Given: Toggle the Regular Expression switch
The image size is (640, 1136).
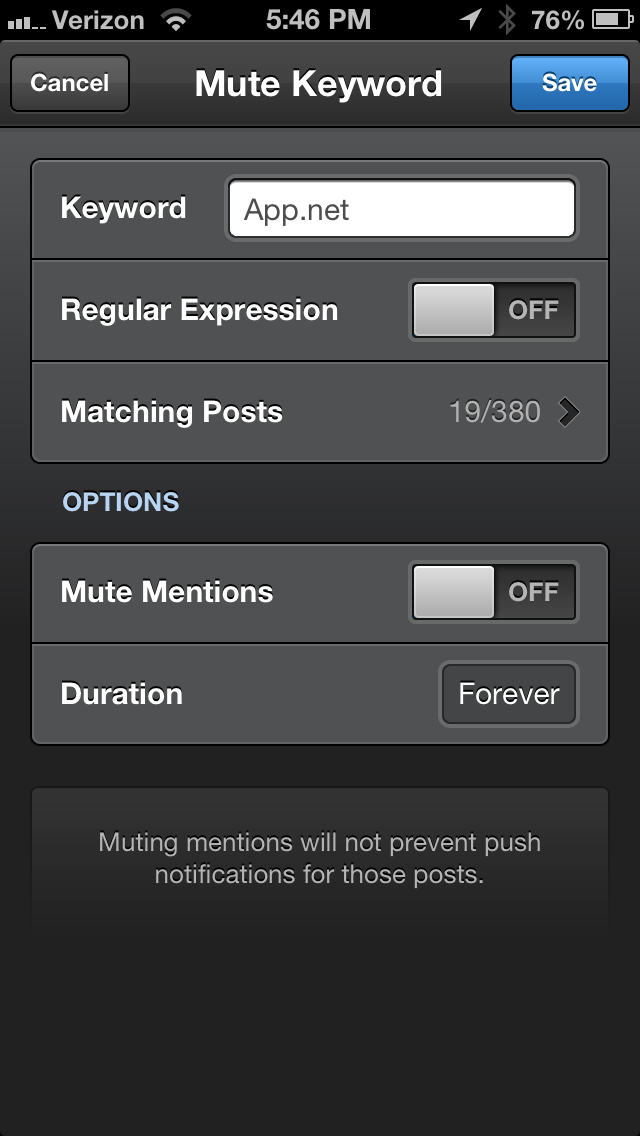Looking at the screenshot, I should pyautogui.click(x=494, y=310).
